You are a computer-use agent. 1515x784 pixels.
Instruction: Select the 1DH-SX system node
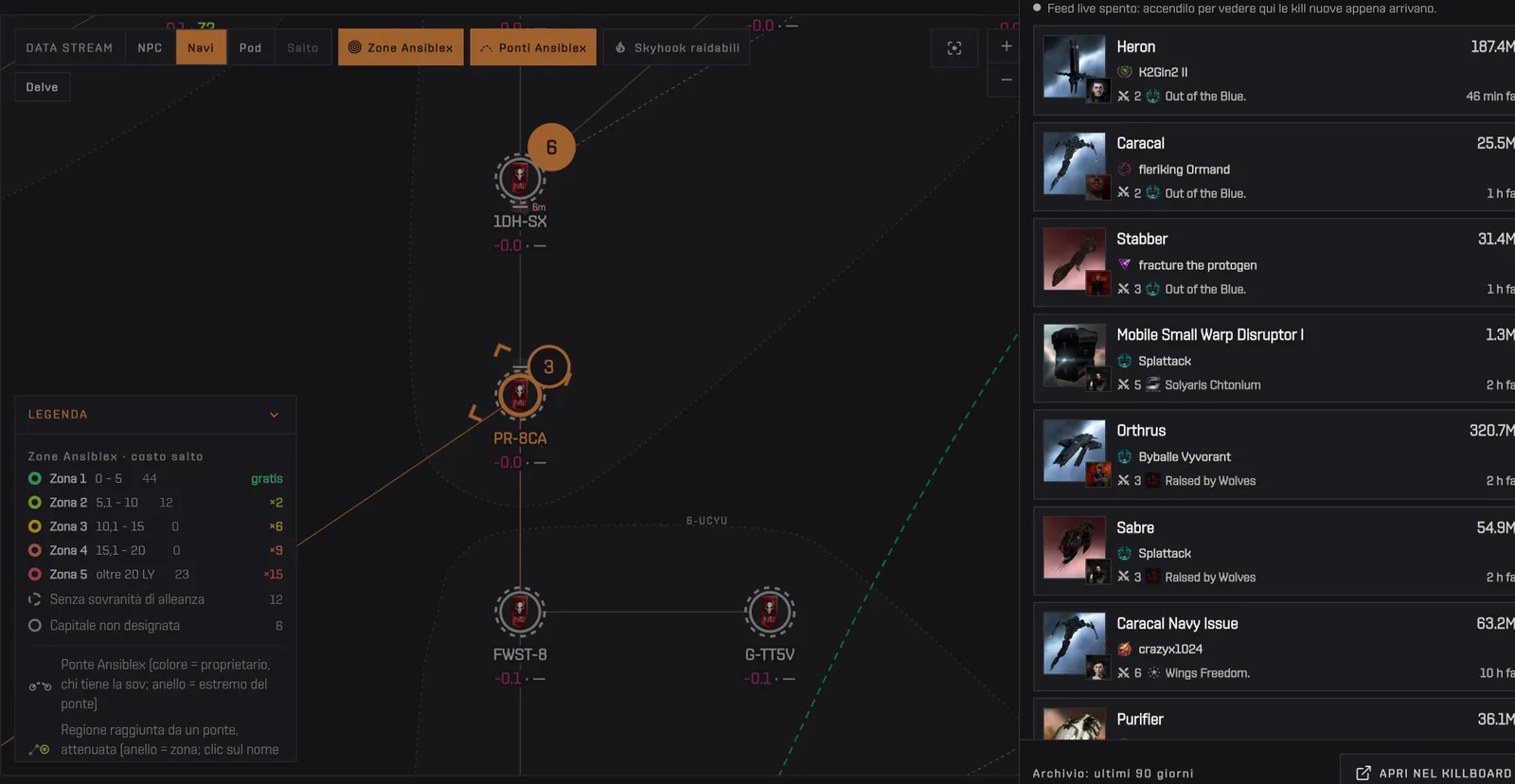519,179
